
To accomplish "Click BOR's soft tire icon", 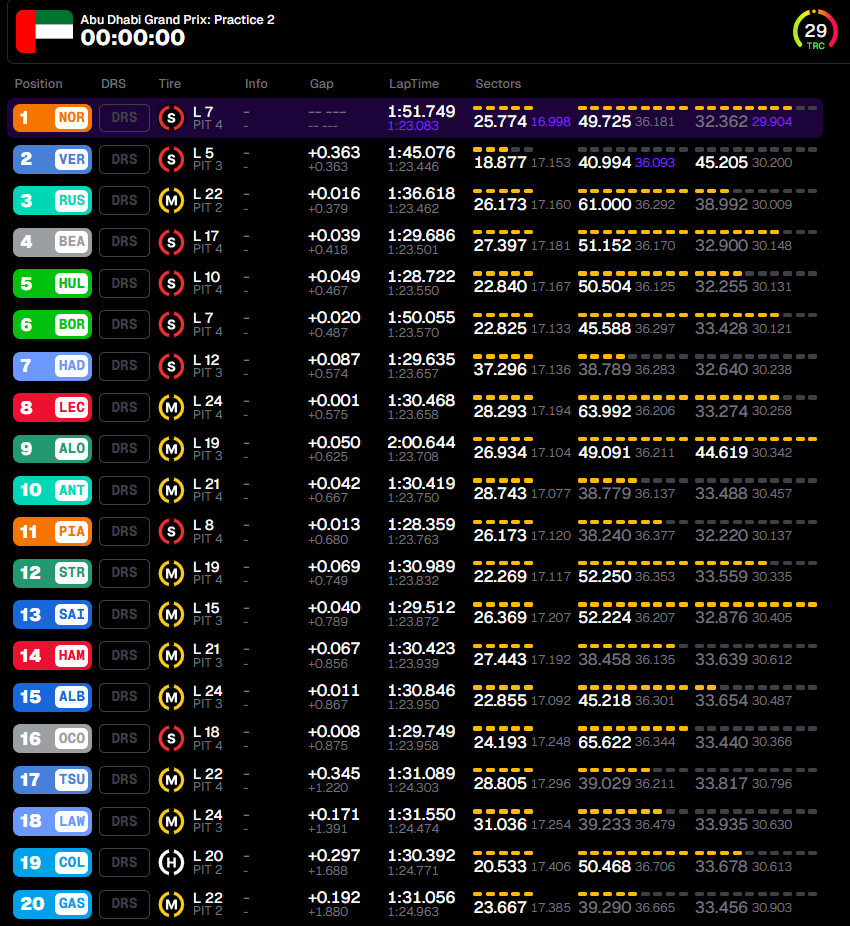I will (171, 324).
